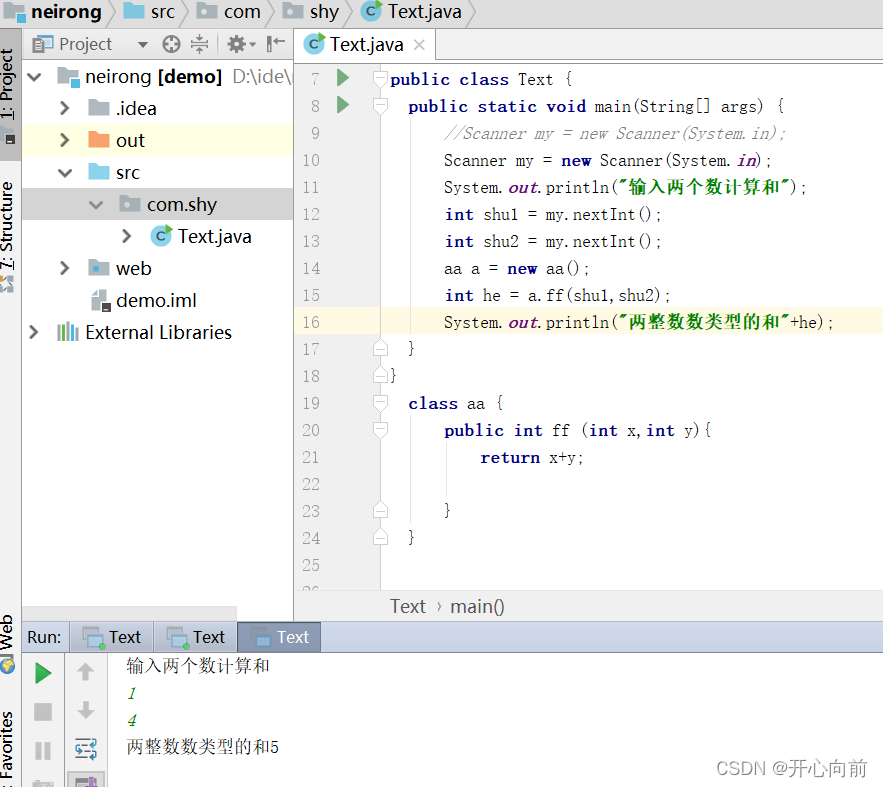883x787 pixels.
Task: Click fold end marker on line 23
Action: click(x=381, y=510)
